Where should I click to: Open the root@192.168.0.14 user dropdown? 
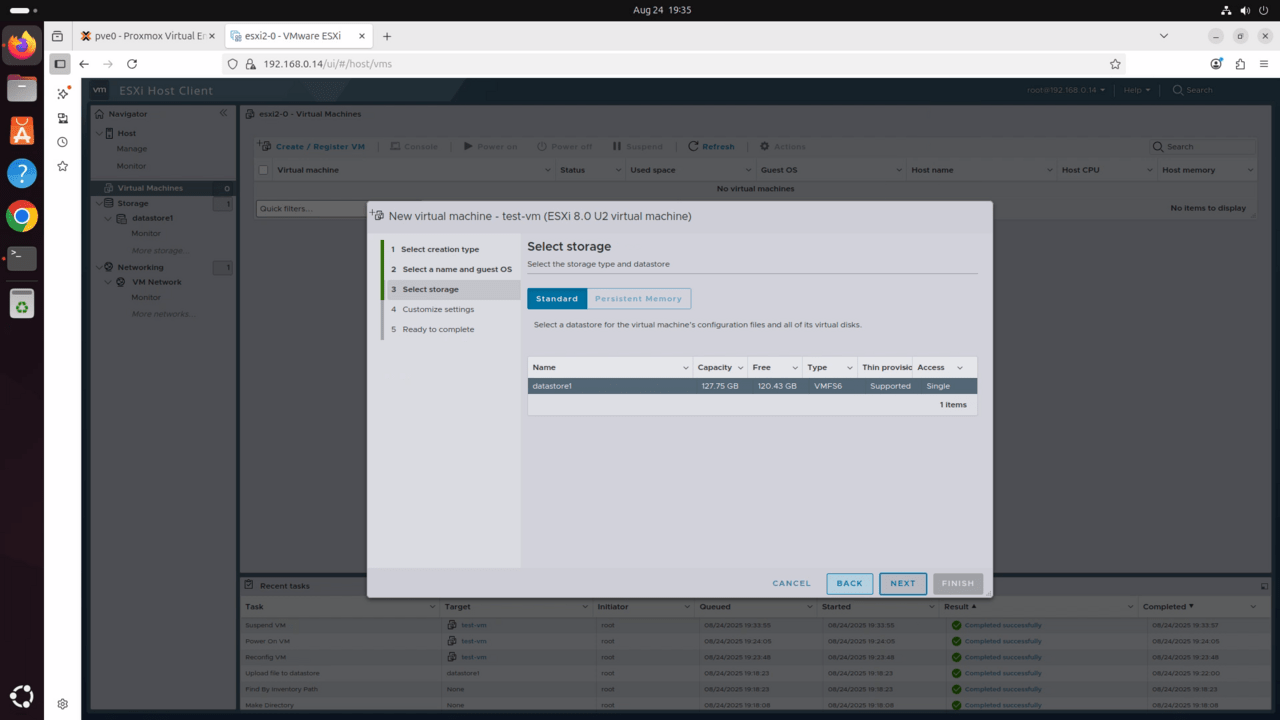pyautogui.click(x=1066, y=90)
